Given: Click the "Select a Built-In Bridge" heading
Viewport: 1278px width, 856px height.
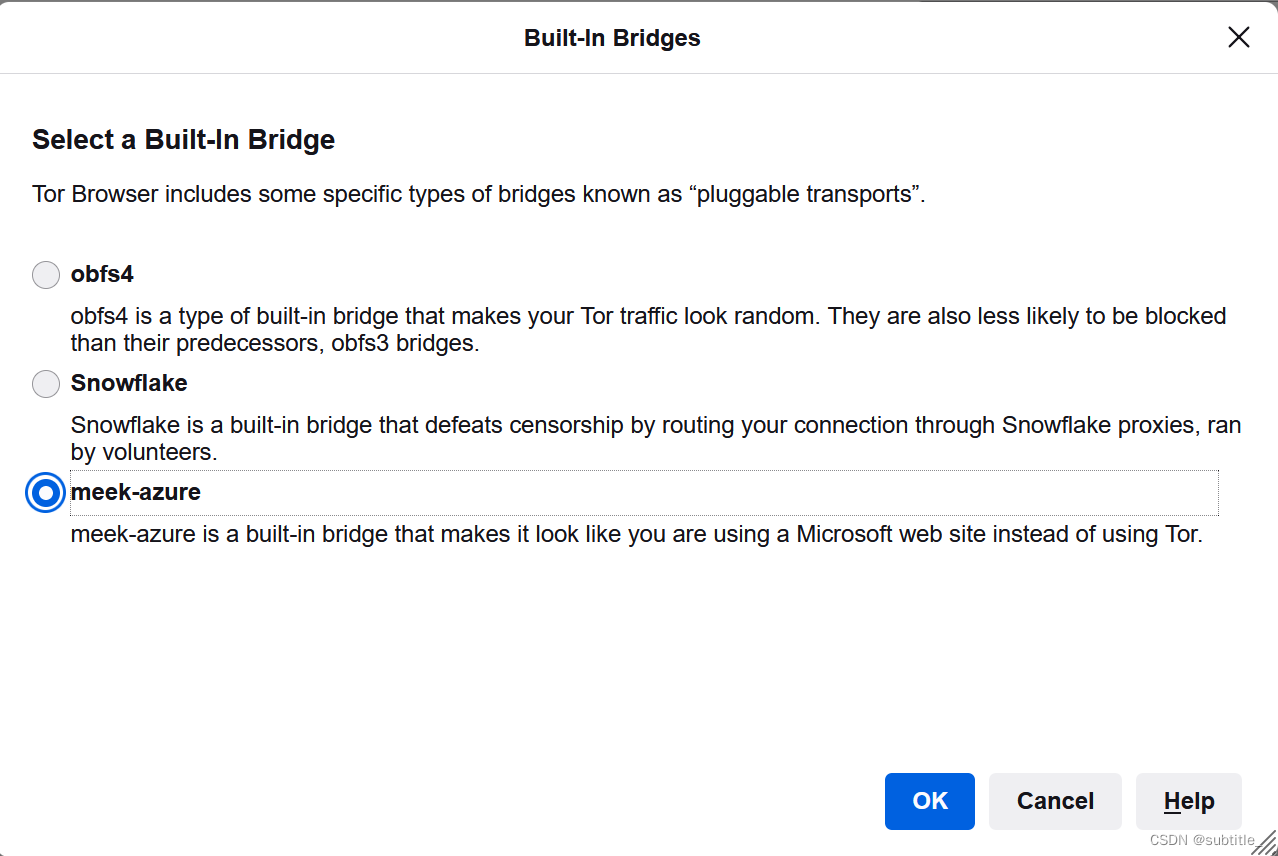Looking at the screenshot, I should tap(183, 140).
